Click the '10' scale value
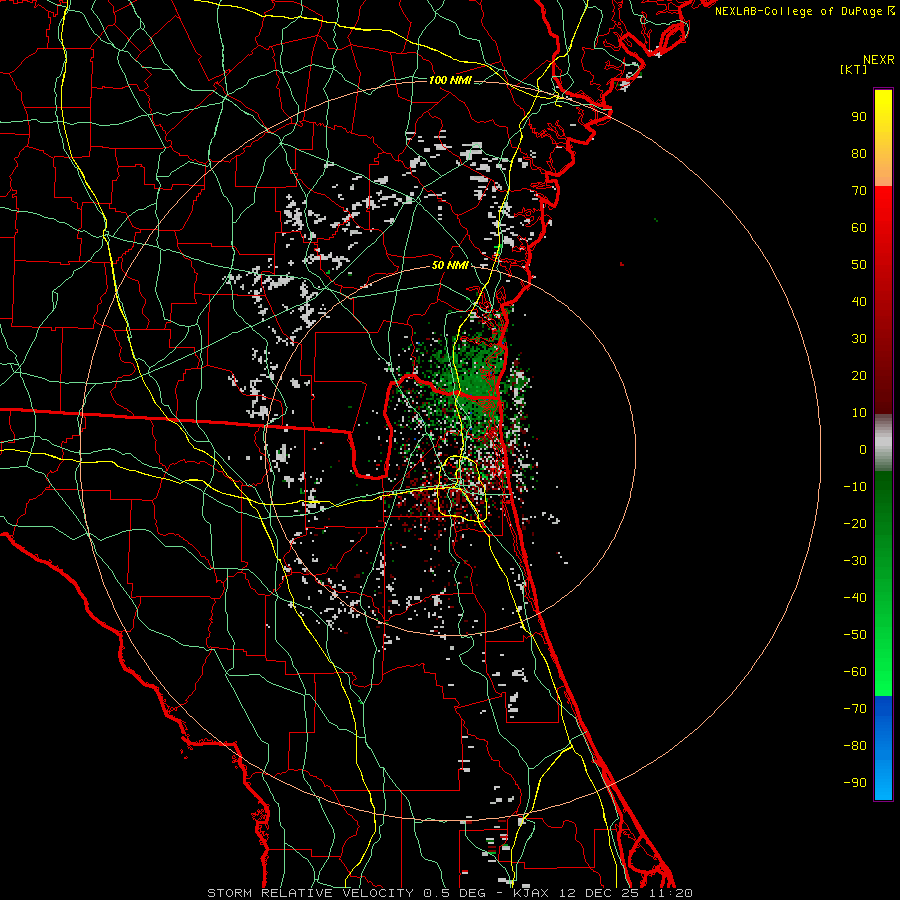The width and height of the screenshot is (900, 900). (859, 413)
